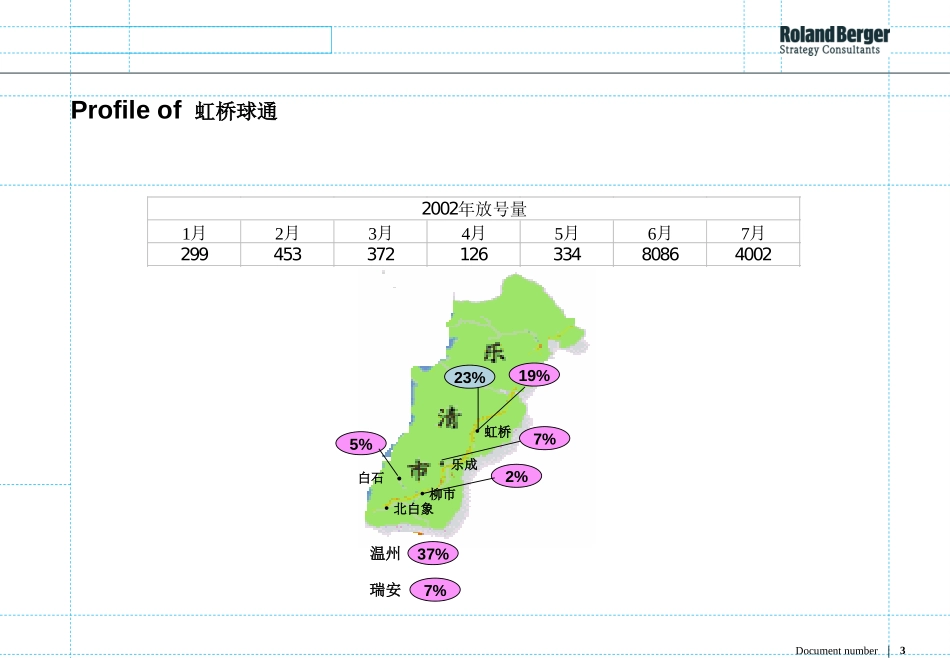Click the '3月' column header

380,233
